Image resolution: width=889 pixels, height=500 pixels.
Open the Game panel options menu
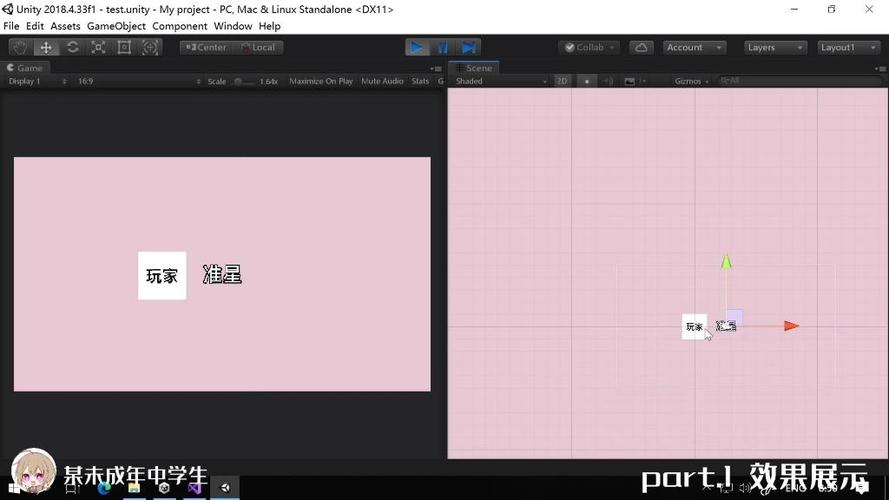(x=436, y=69)
